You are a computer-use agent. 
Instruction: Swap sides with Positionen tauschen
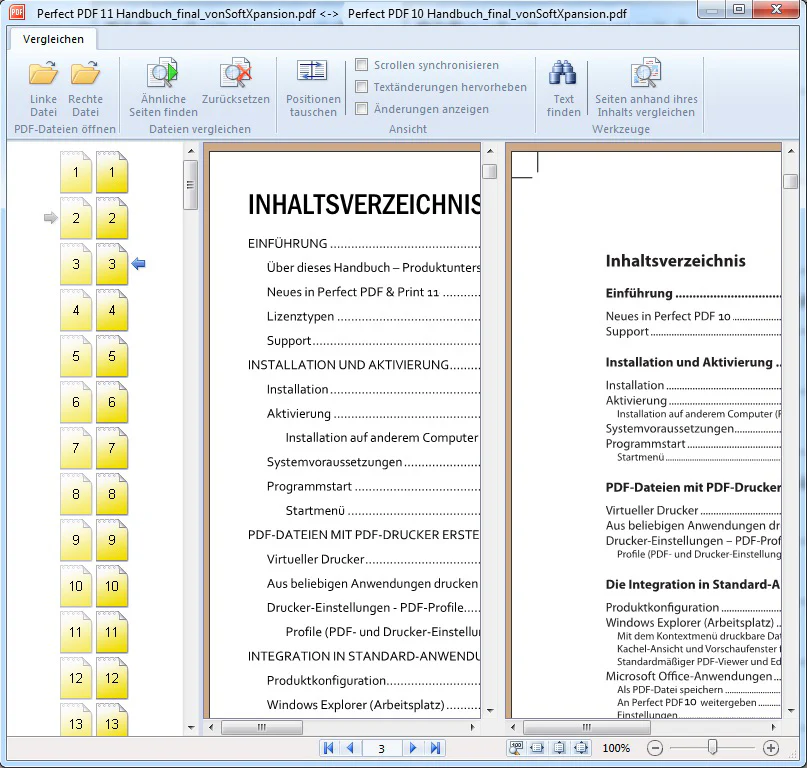click(x=312, y=72)
